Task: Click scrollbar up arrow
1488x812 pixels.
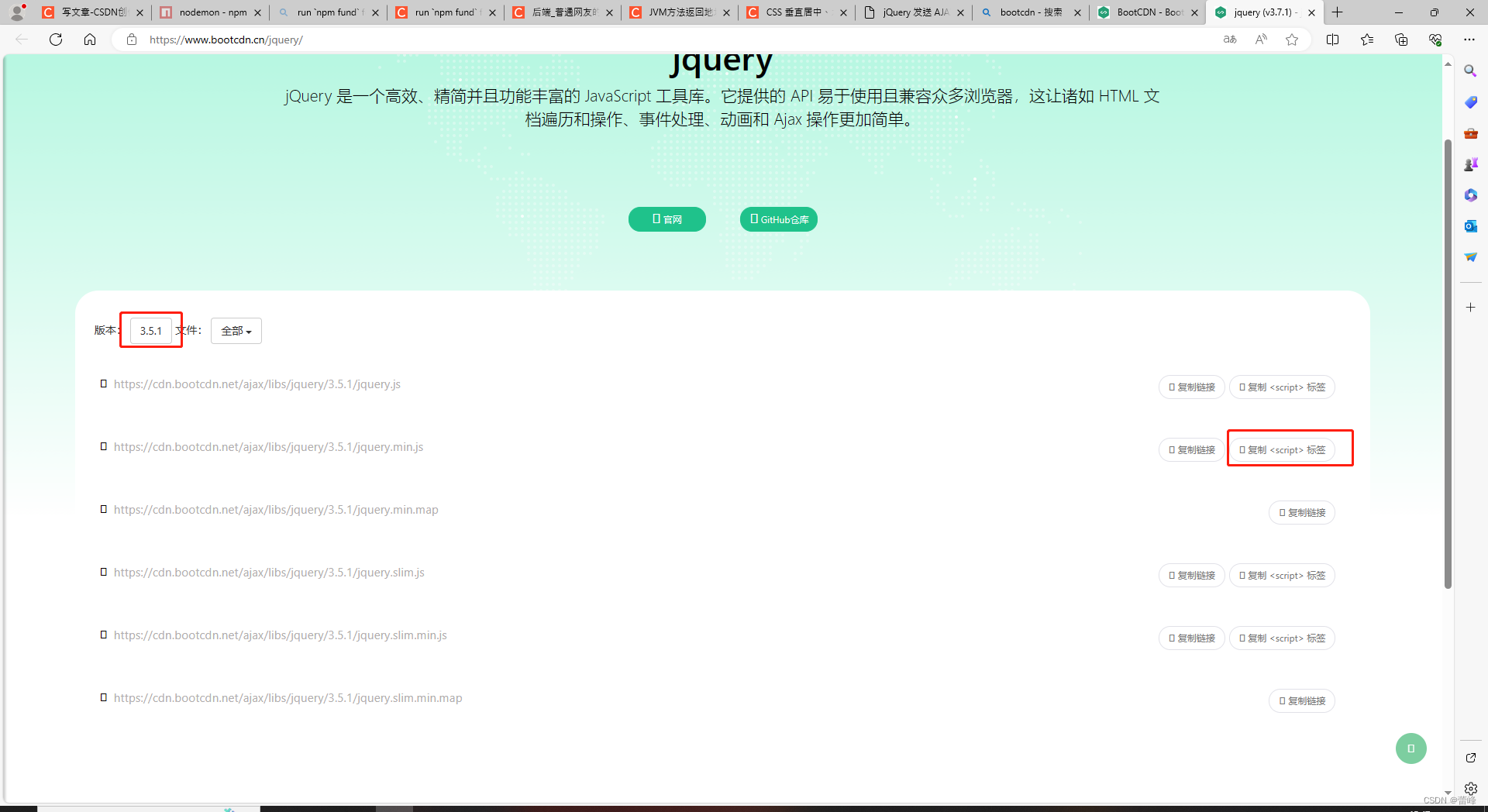Action: tap(1448, 64)
